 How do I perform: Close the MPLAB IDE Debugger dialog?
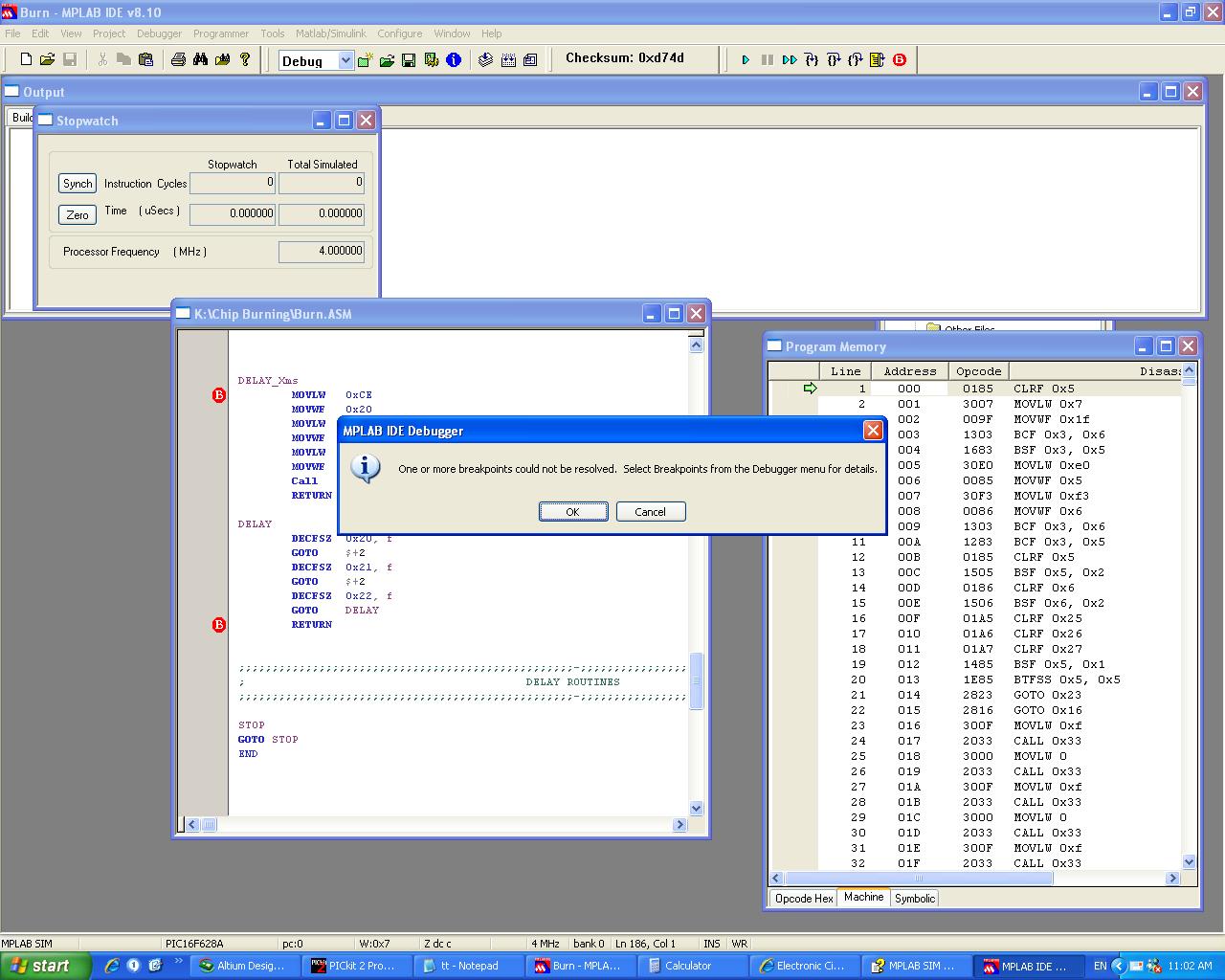tap(873, 431)
